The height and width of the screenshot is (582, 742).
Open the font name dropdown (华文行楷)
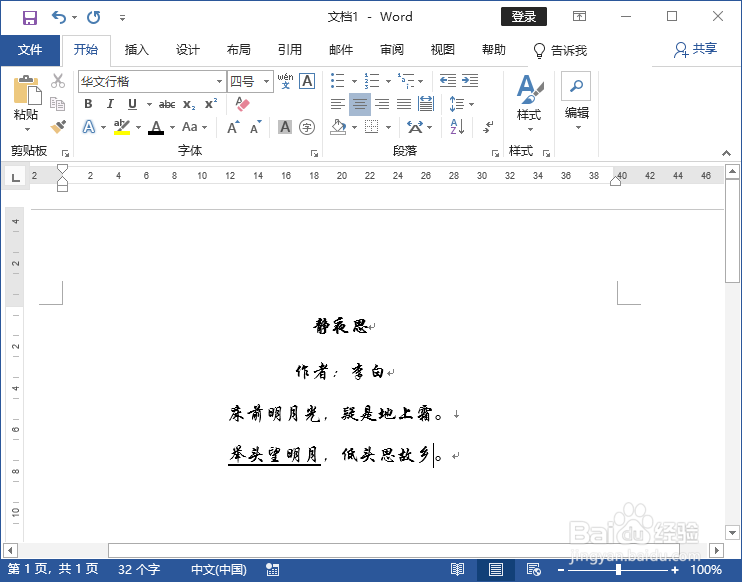(219, 81)
